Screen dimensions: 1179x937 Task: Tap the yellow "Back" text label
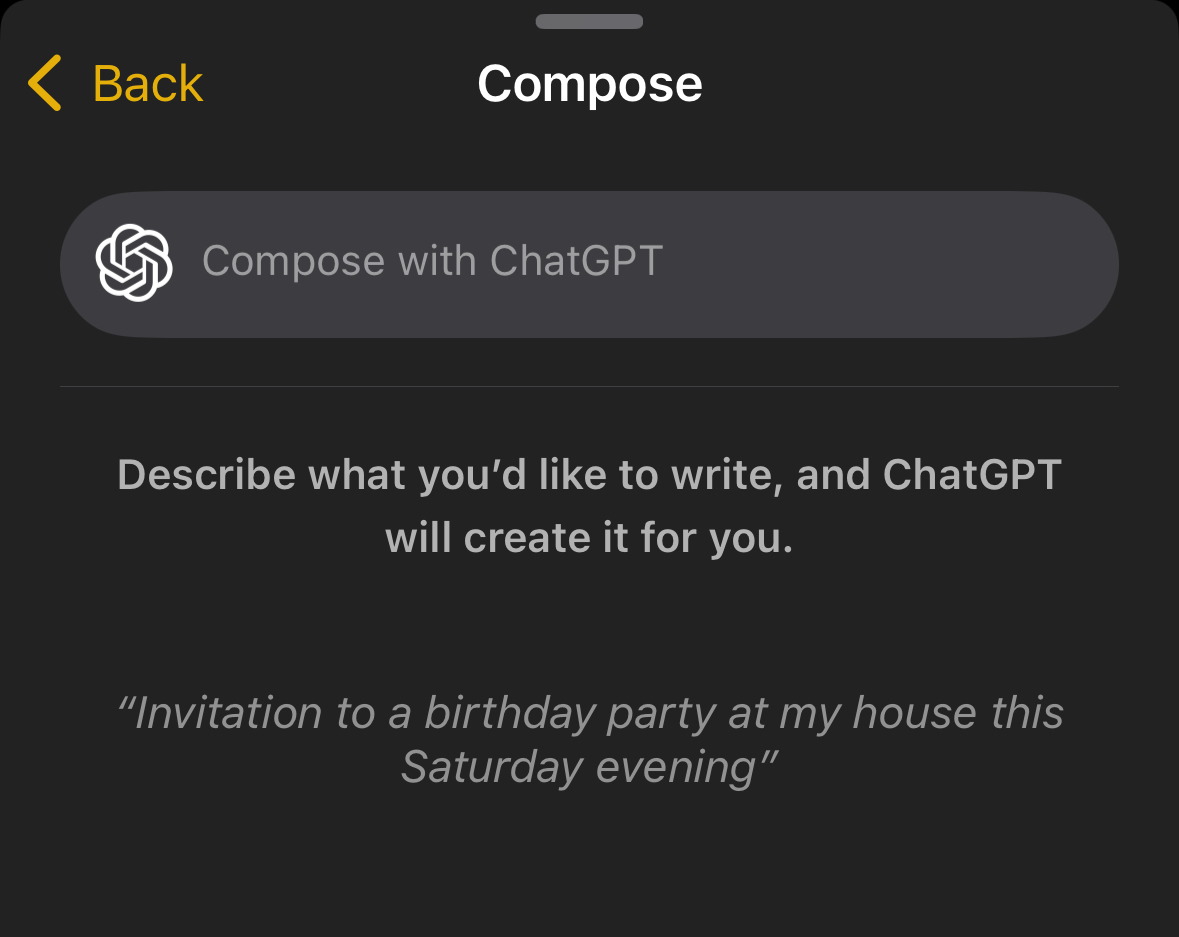click(x=148, y=83)
